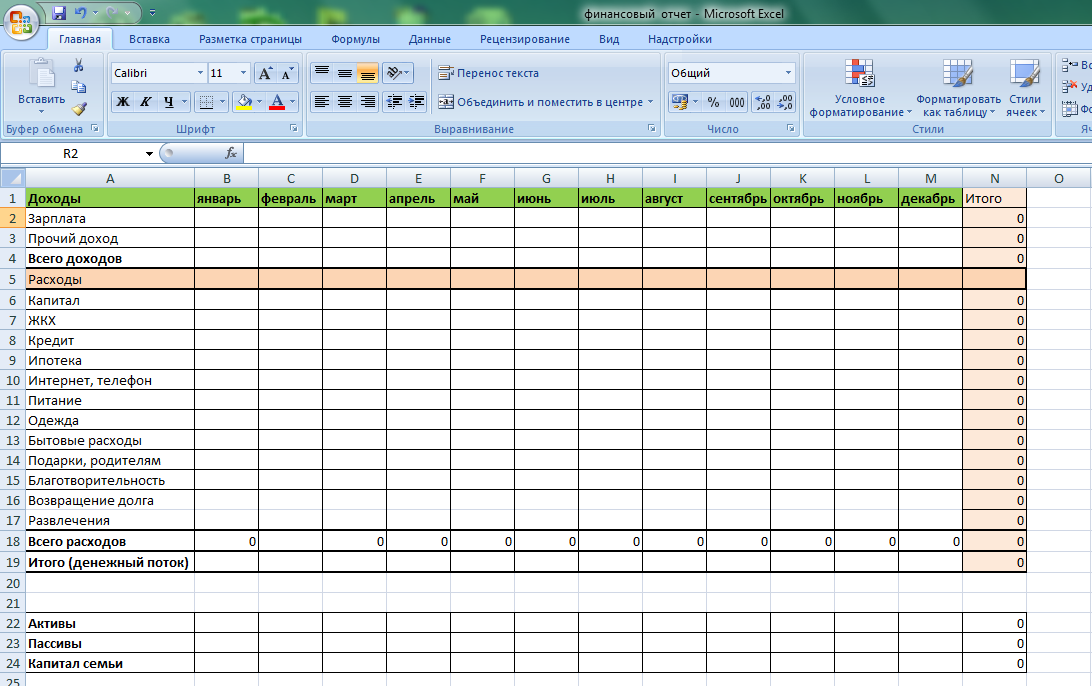Center text horizontally

point(345,102)
